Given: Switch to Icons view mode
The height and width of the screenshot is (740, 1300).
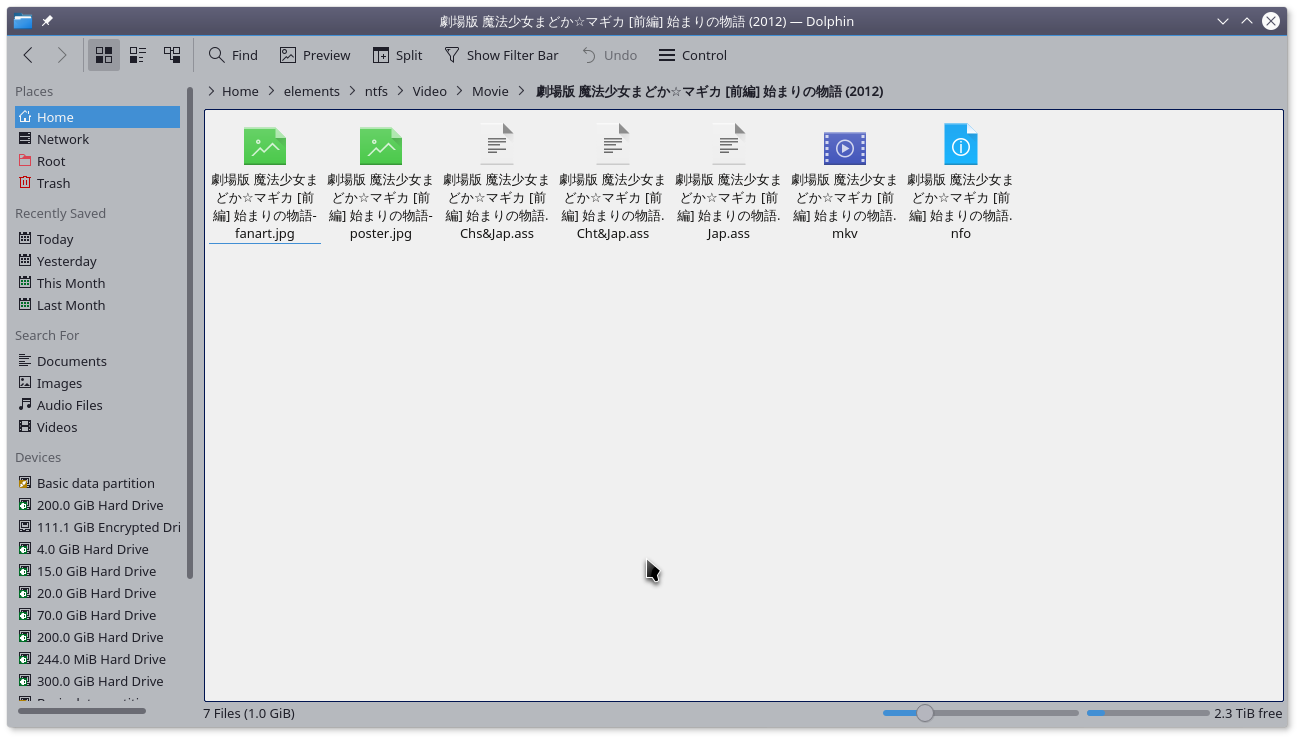Looking at the screenshot, I should coord(104,55).
